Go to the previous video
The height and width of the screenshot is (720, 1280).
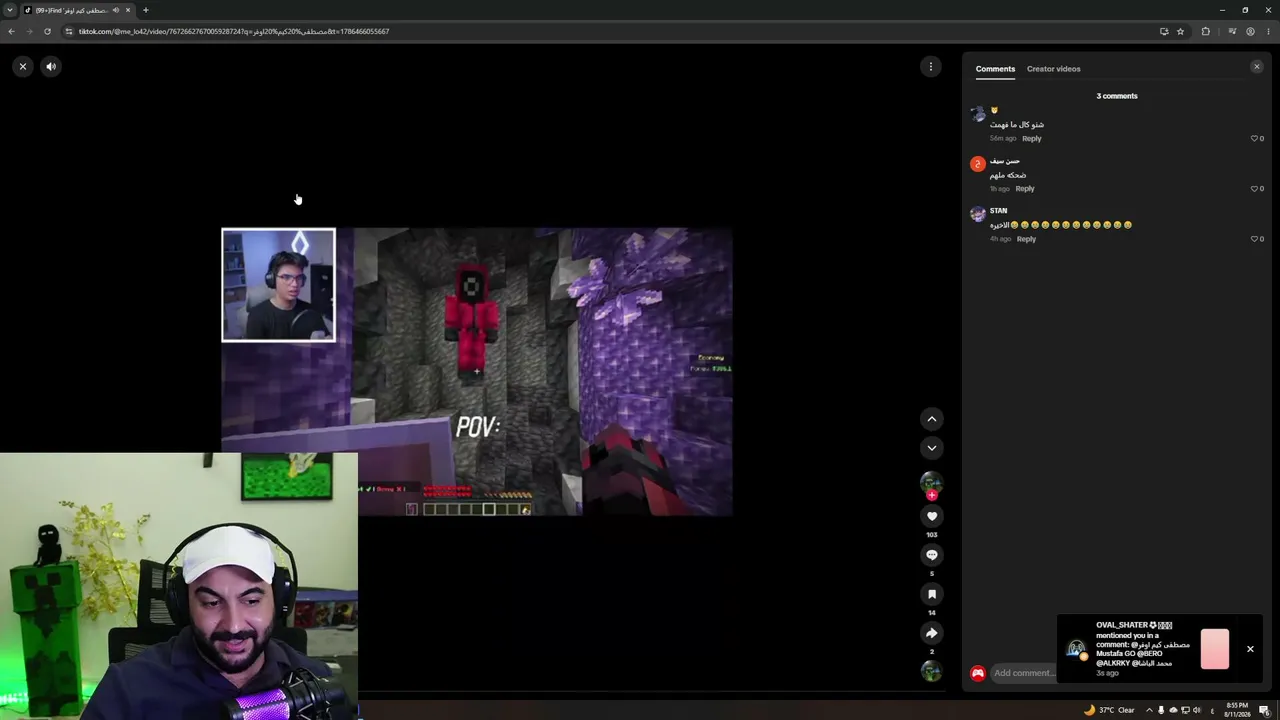(931, 419)
